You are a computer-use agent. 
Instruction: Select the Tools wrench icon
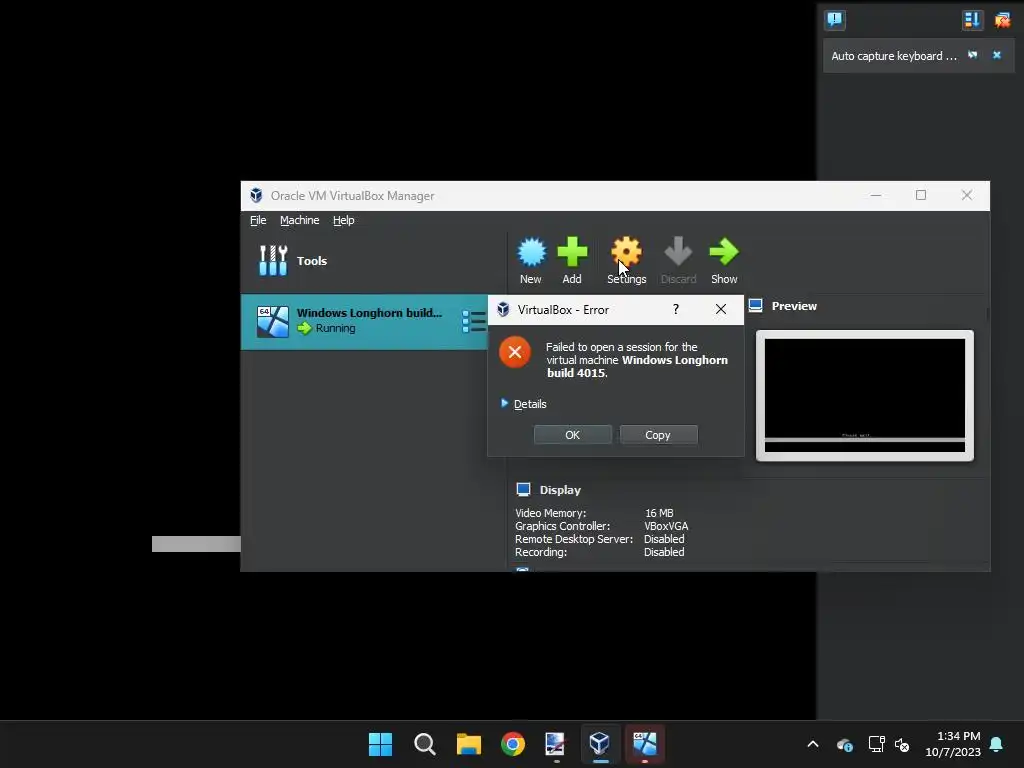(273, 261)
